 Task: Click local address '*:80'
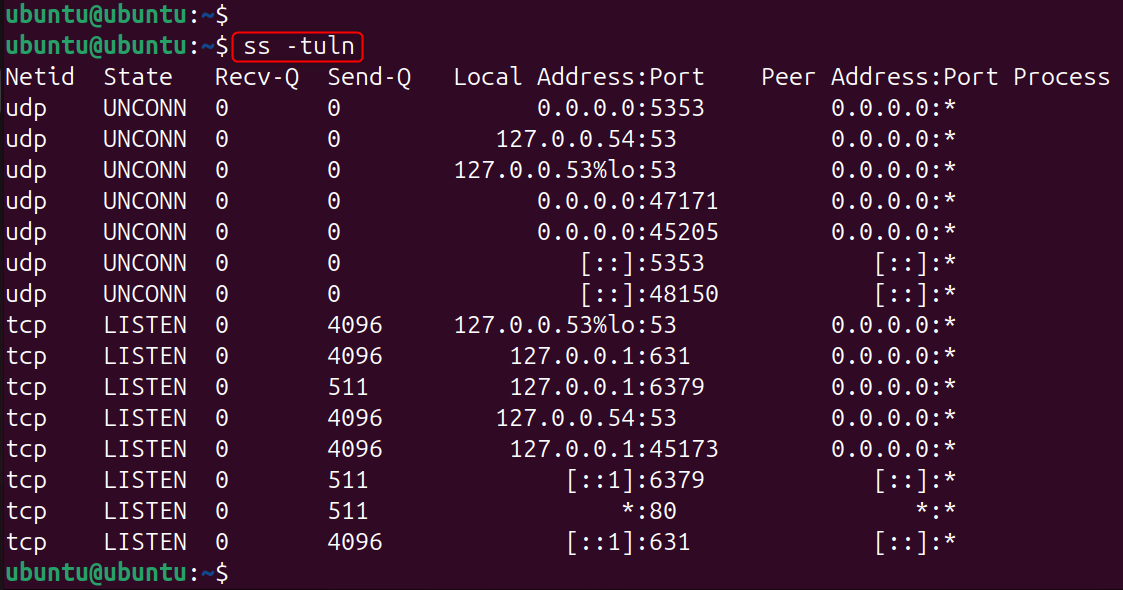pyautogui.click(x=649, y=511)
